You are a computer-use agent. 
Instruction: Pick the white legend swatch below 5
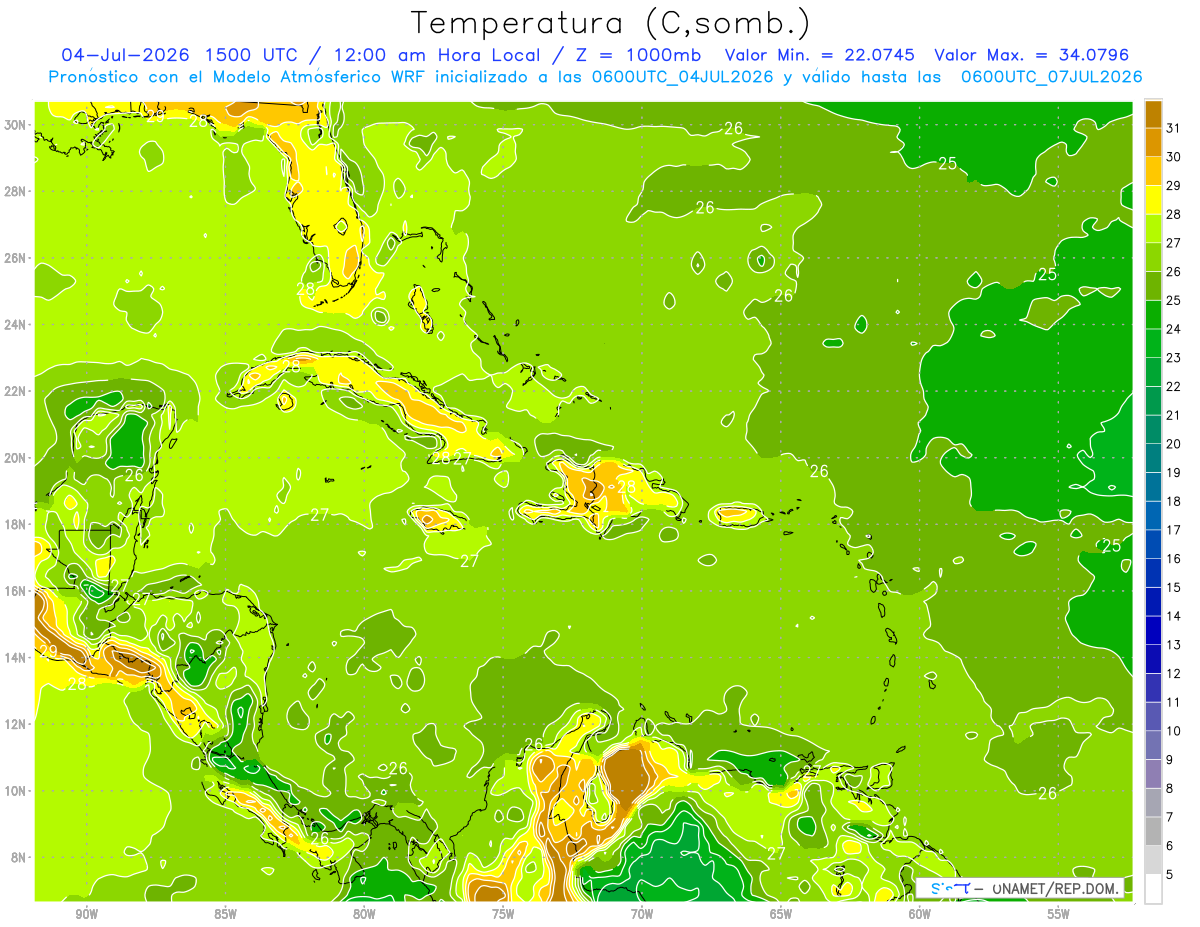point(1153,889)
